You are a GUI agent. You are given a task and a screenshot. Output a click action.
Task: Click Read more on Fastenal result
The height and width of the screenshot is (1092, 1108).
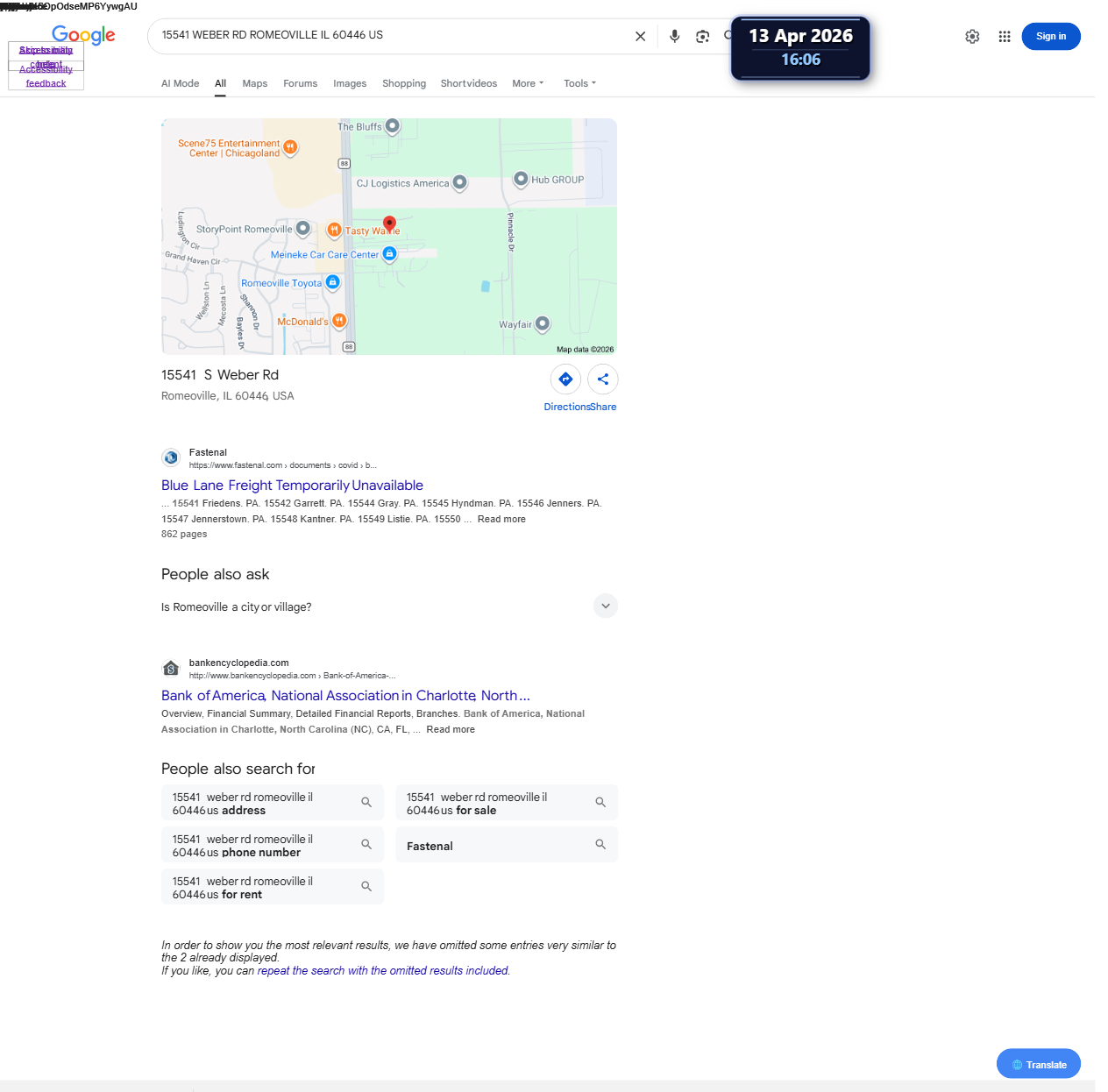501,519
